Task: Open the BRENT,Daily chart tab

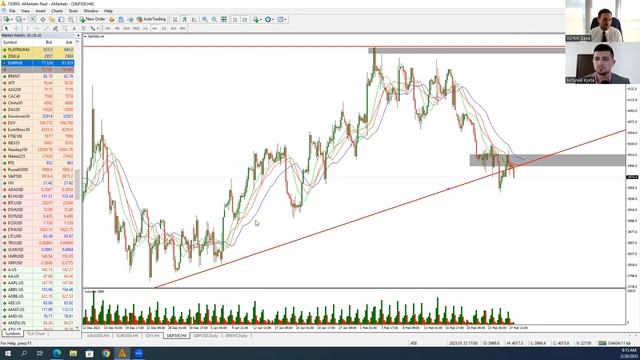Action: coord(236,336)
